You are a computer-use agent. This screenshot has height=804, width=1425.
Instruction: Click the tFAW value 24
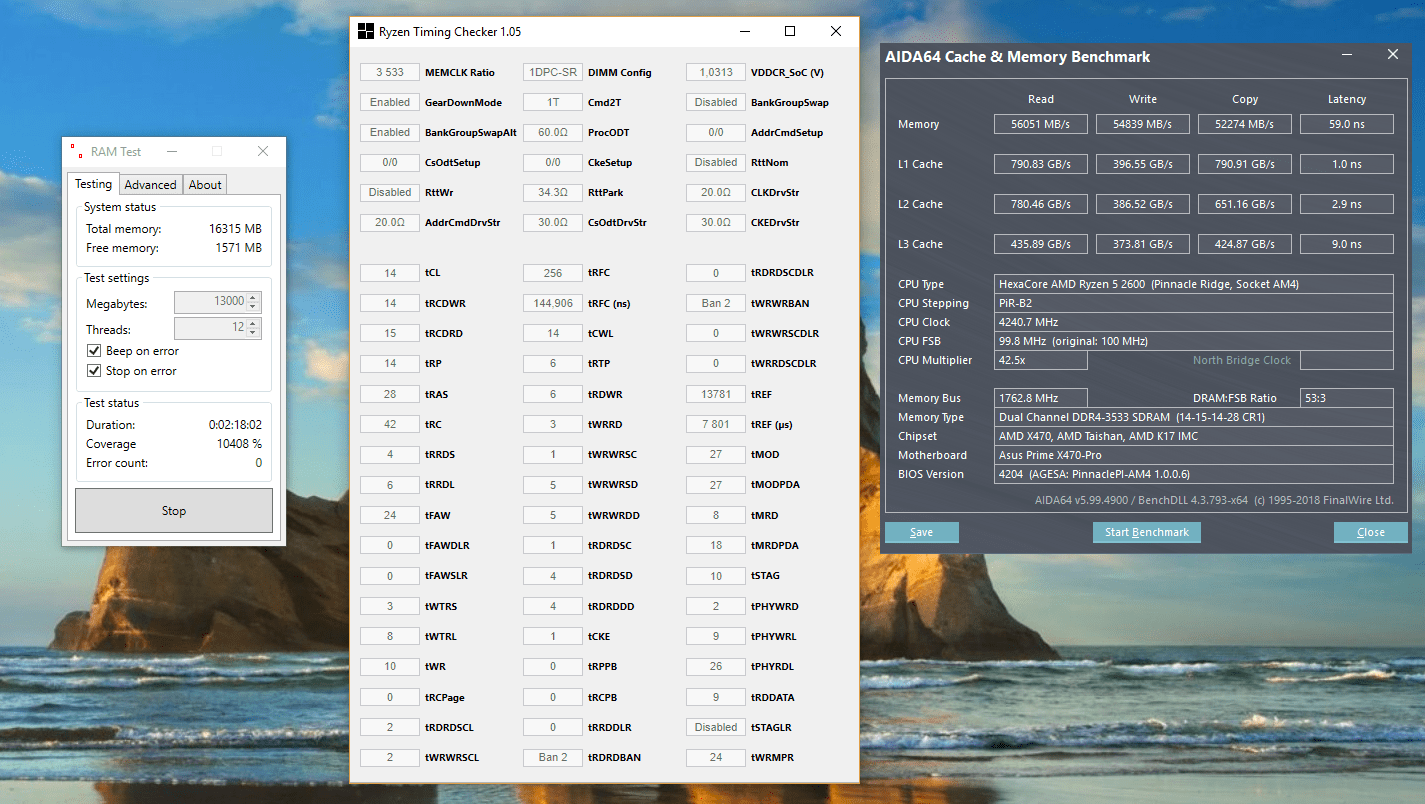pyautogui.click(x=390, y=515)
